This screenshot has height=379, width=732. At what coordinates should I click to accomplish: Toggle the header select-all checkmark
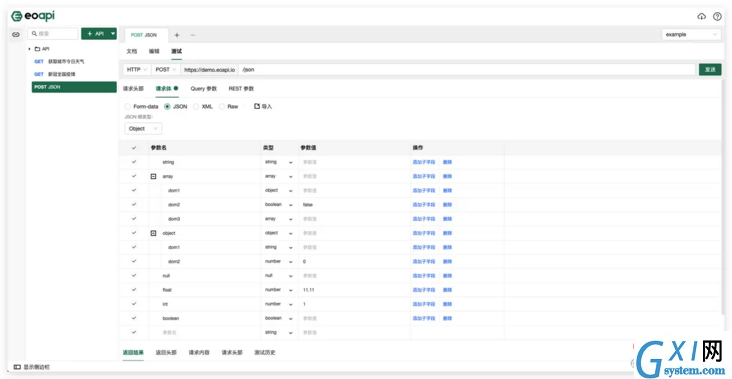pos(134,147)
